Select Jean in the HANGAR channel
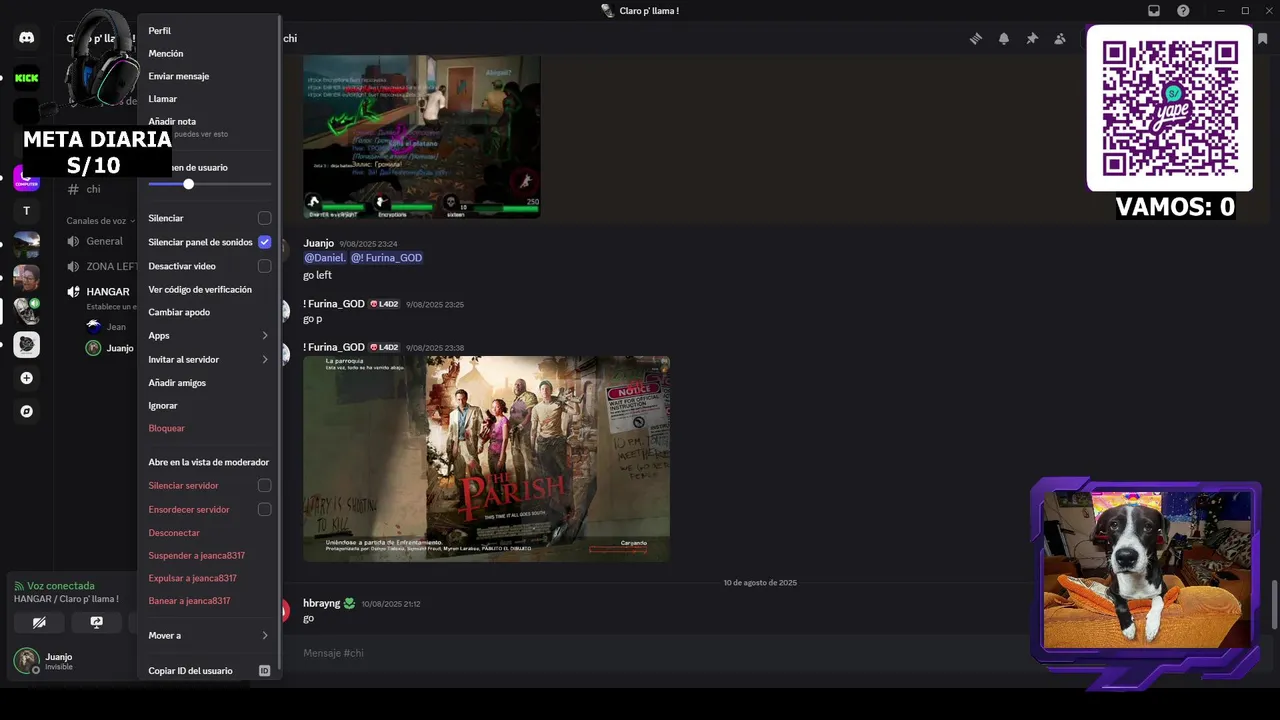 pyautogui.click(x=108, y=326)
